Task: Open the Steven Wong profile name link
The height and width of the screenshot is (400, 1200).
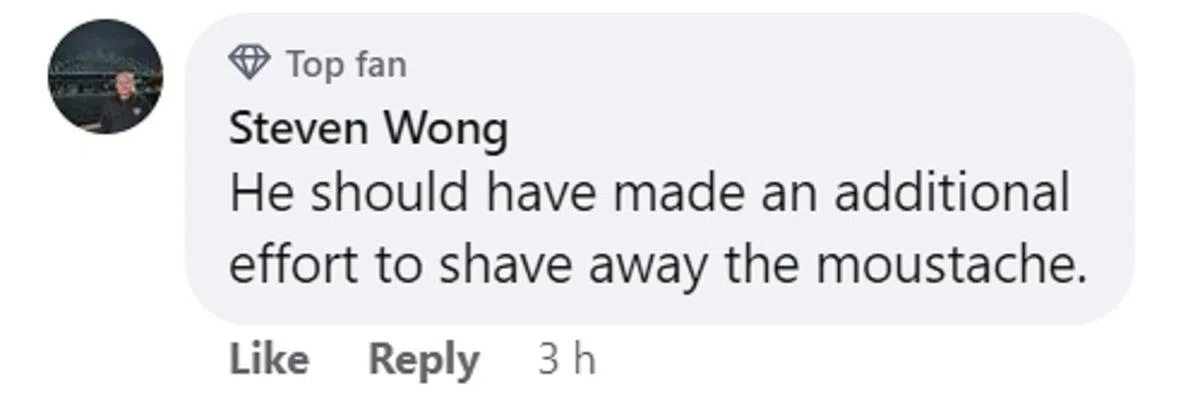Action: point(368,129)
